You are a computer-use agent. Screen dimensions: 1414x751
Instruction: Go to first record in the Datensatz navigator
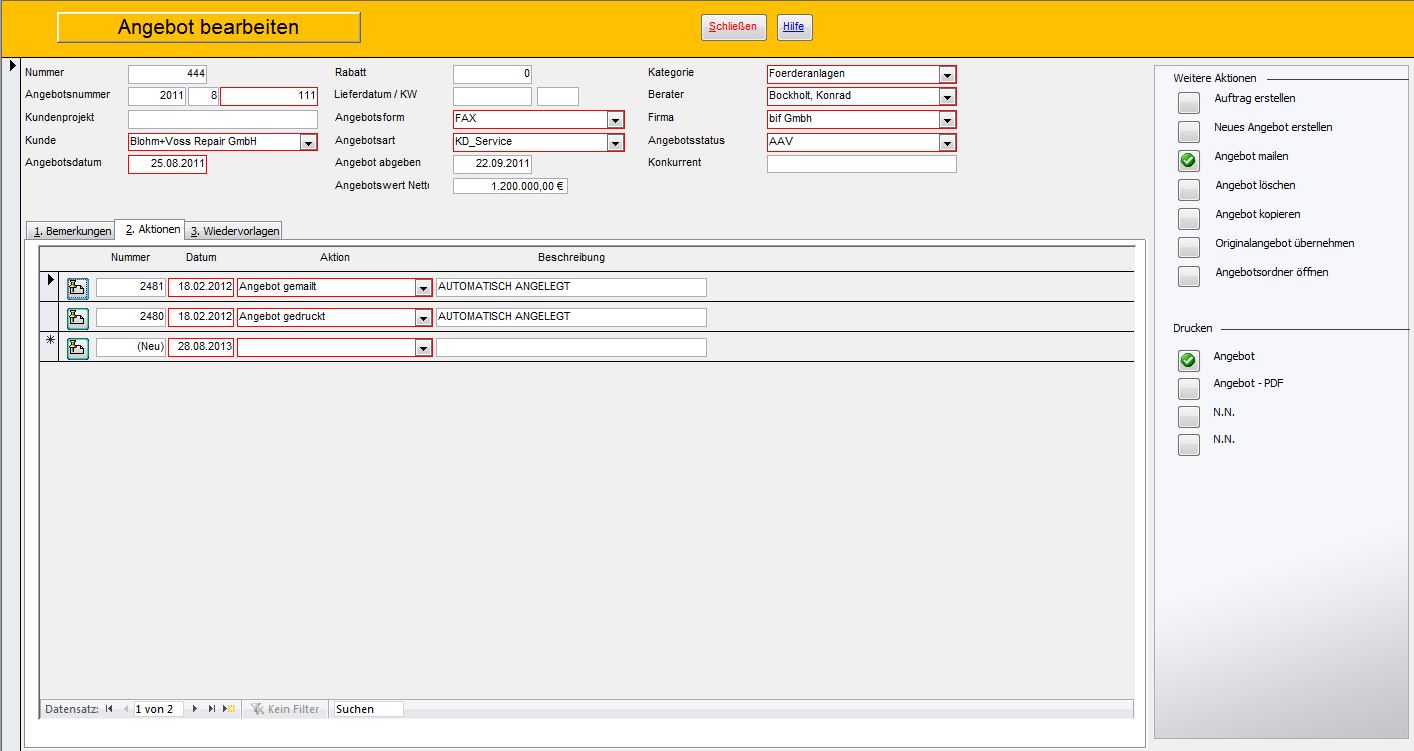coord(108,709)
